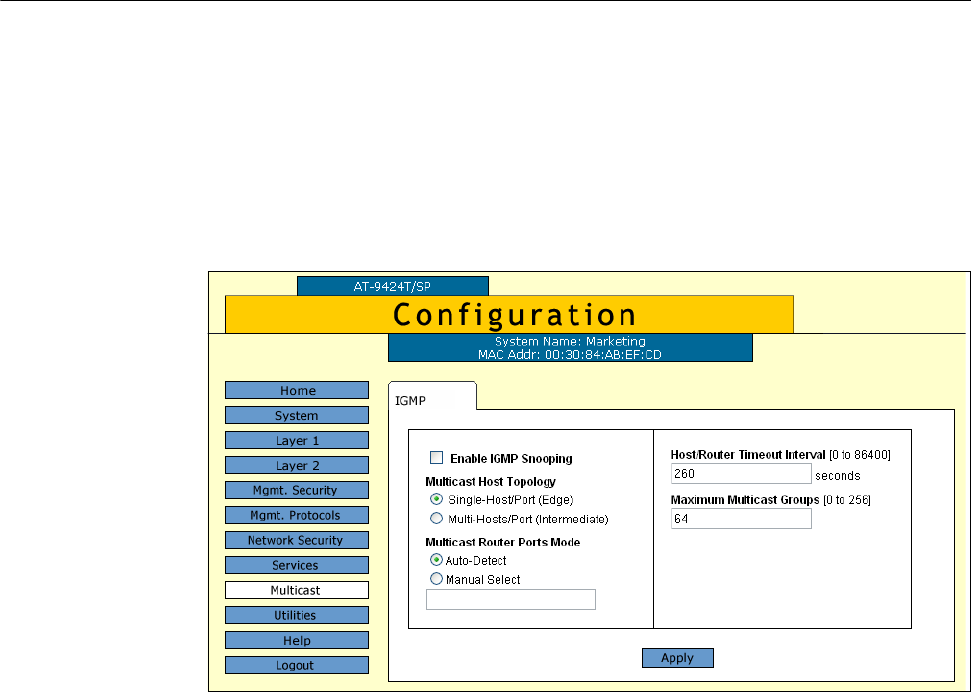
Task: Open the Home menu button
Action: pyautogui.click(x=296, y=391)
